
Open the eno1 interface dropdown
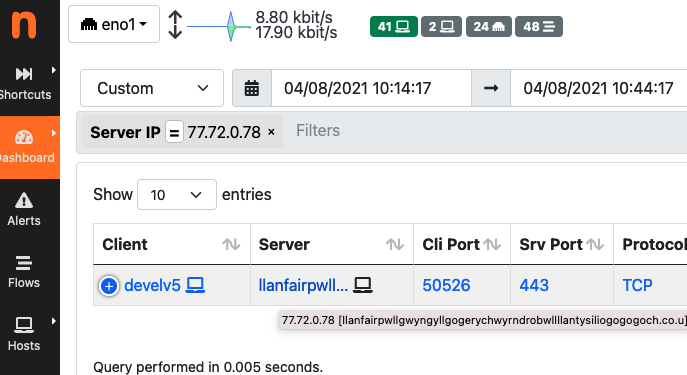click(114, 24)
